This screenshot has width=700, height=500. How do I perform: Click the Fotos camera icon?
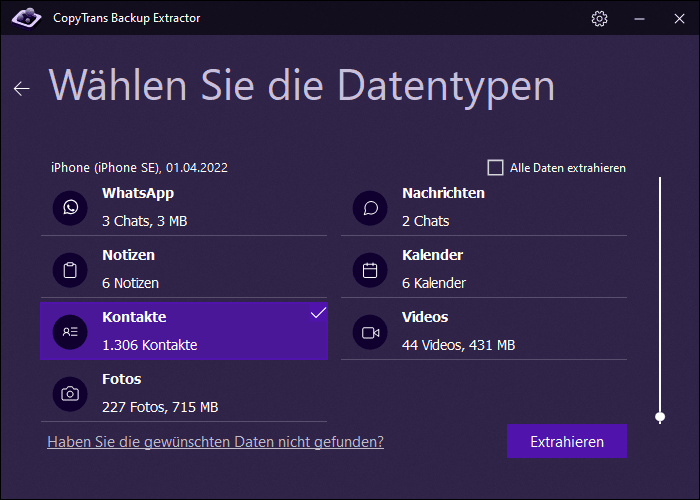(x=70, y=394)
